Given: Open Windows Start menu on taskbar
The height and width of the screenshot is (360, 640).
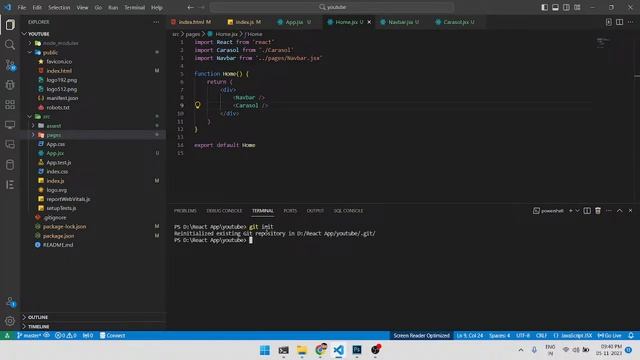Looking at the screenshot, I should pos(265,350).
